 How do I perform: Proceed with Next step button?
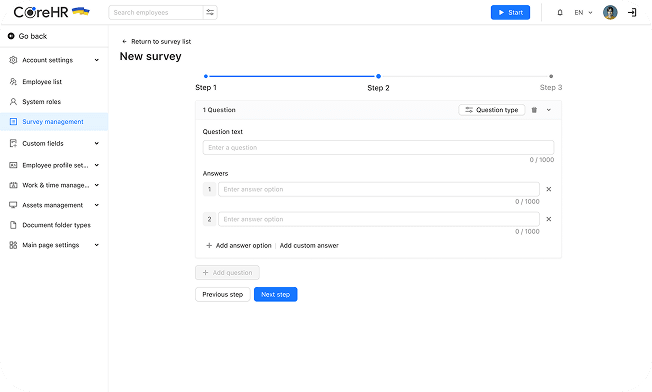[275, 294]
